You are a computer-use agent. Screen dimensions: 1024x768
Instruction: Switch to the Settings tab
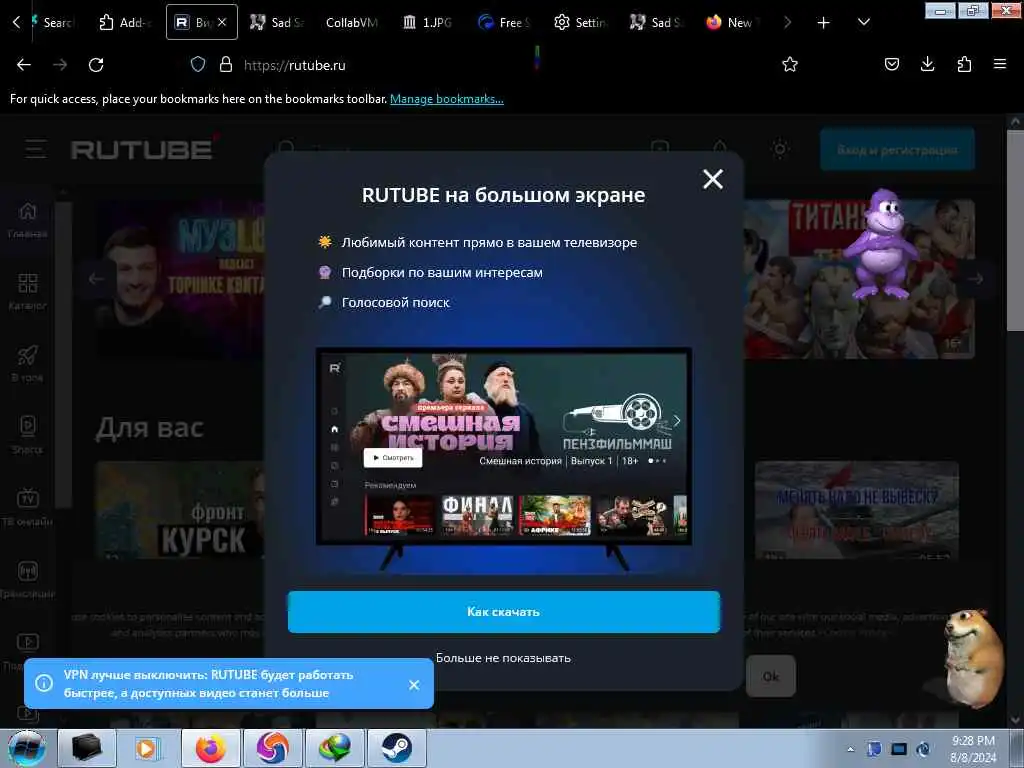581,22
